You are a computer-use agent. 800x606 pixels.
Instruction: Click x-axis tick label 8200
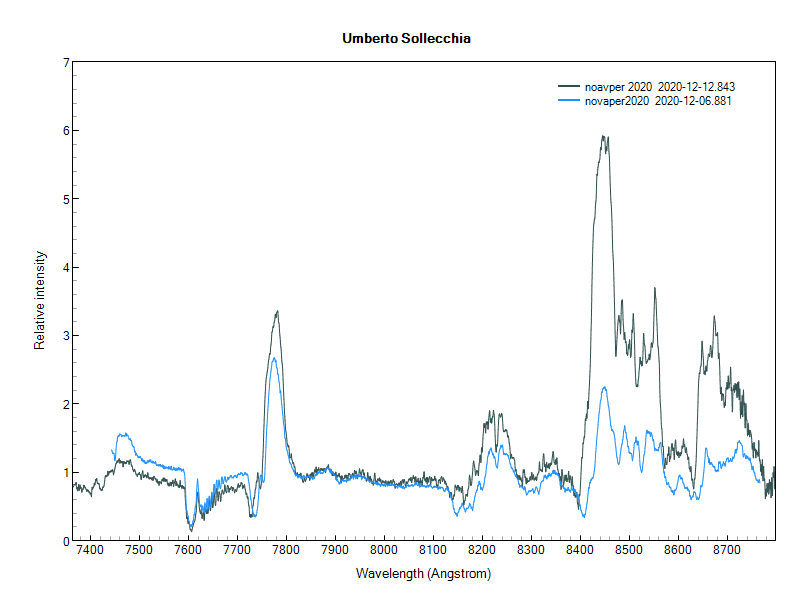[x=482, y=550]
